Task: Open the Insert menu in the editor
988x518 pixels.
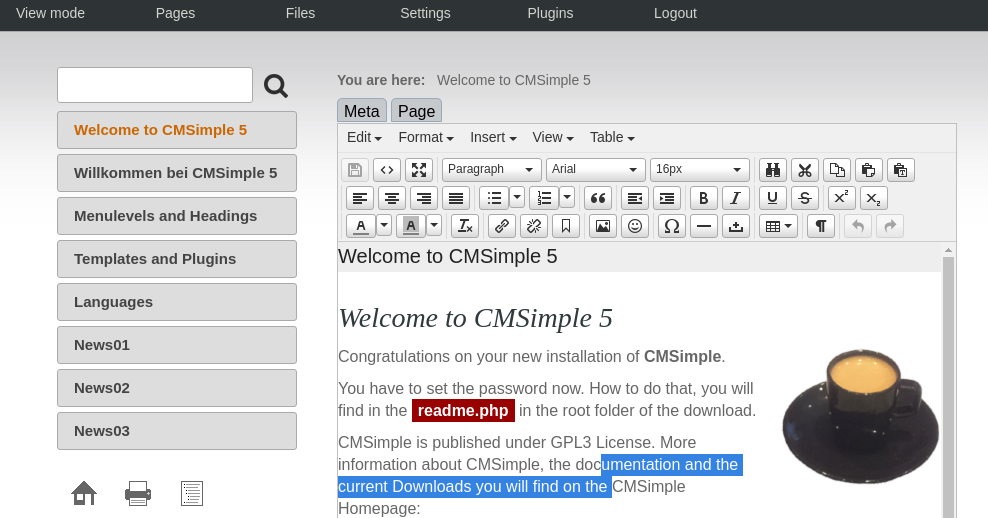Action: [x=493, y=138]
